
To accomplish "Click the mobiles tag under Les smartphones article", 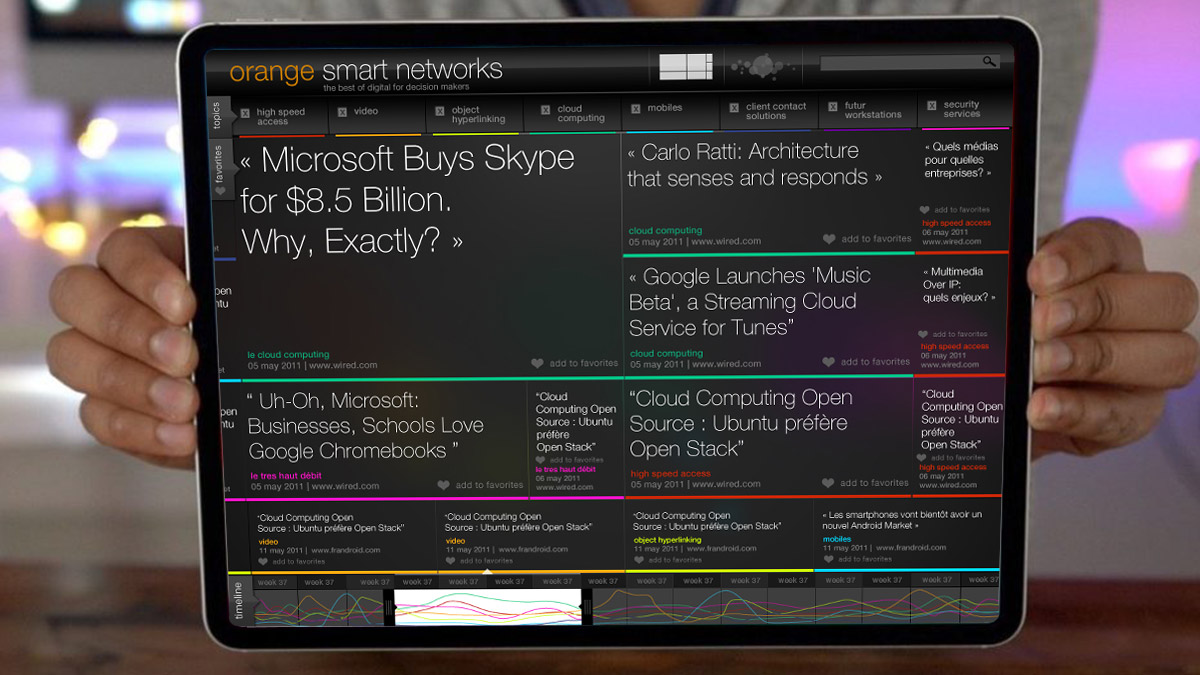I will pos(837,539).
